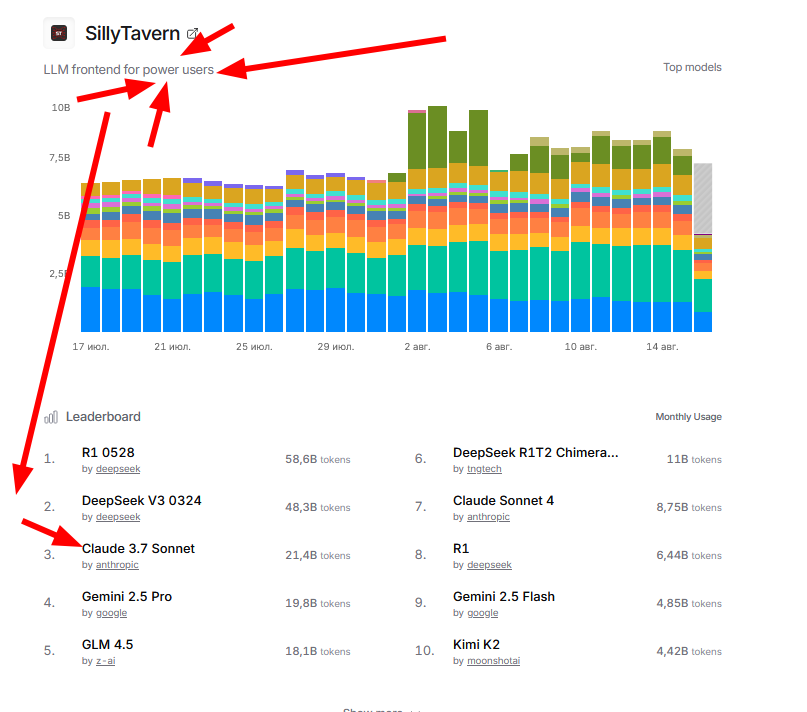Open the z-ai author link
This screenshot has width=807, height=712.
pos(106,661)
